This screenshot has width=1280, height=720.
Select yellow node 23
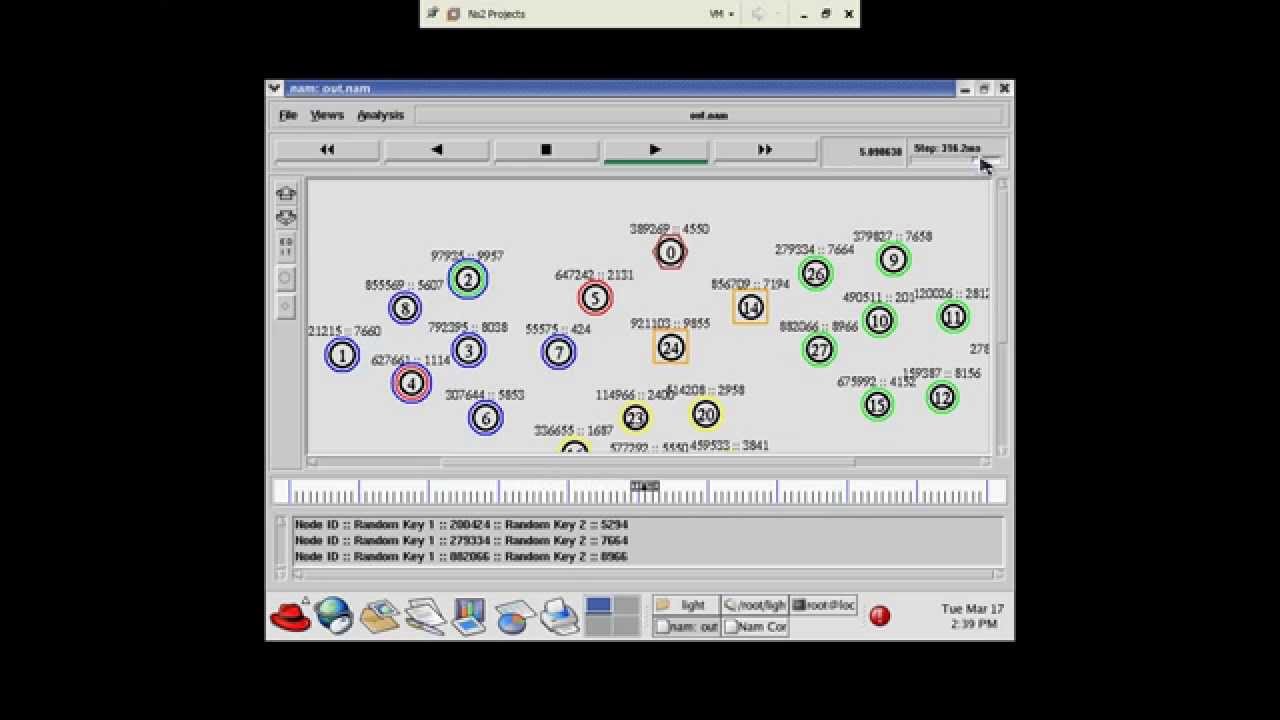636,418
